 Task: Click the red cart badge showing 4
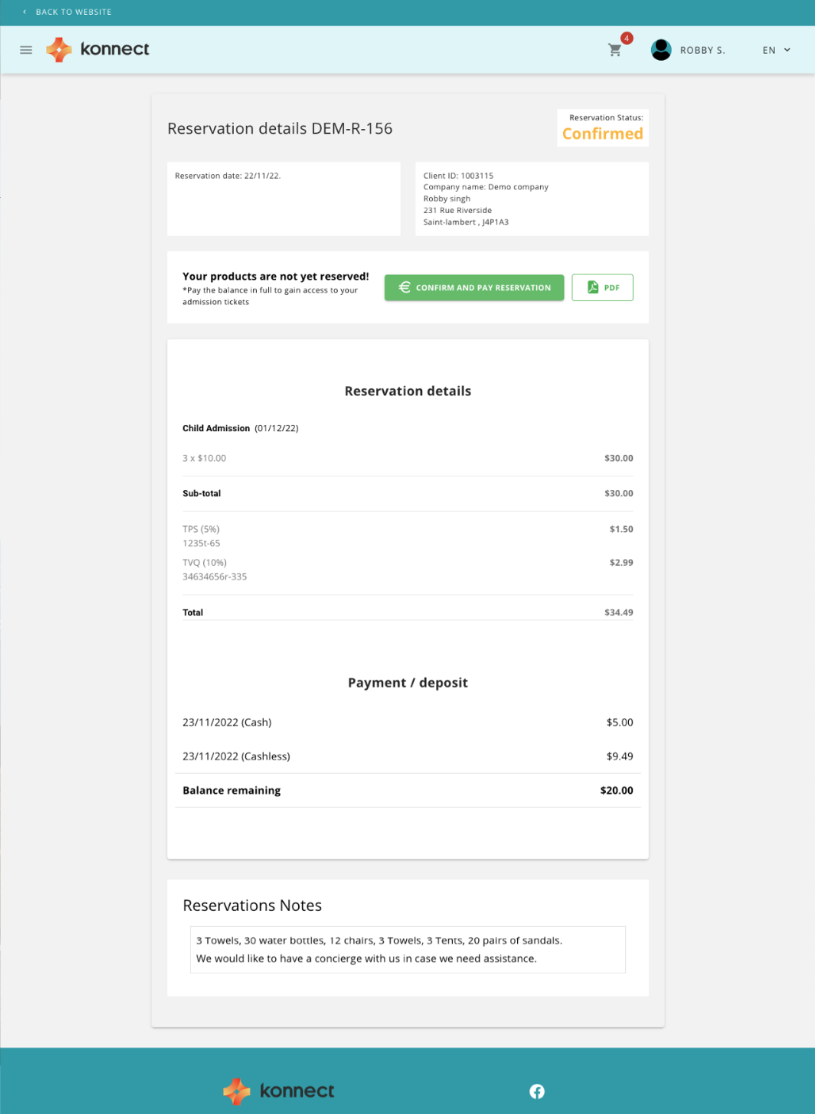click(x=627, y=38)
